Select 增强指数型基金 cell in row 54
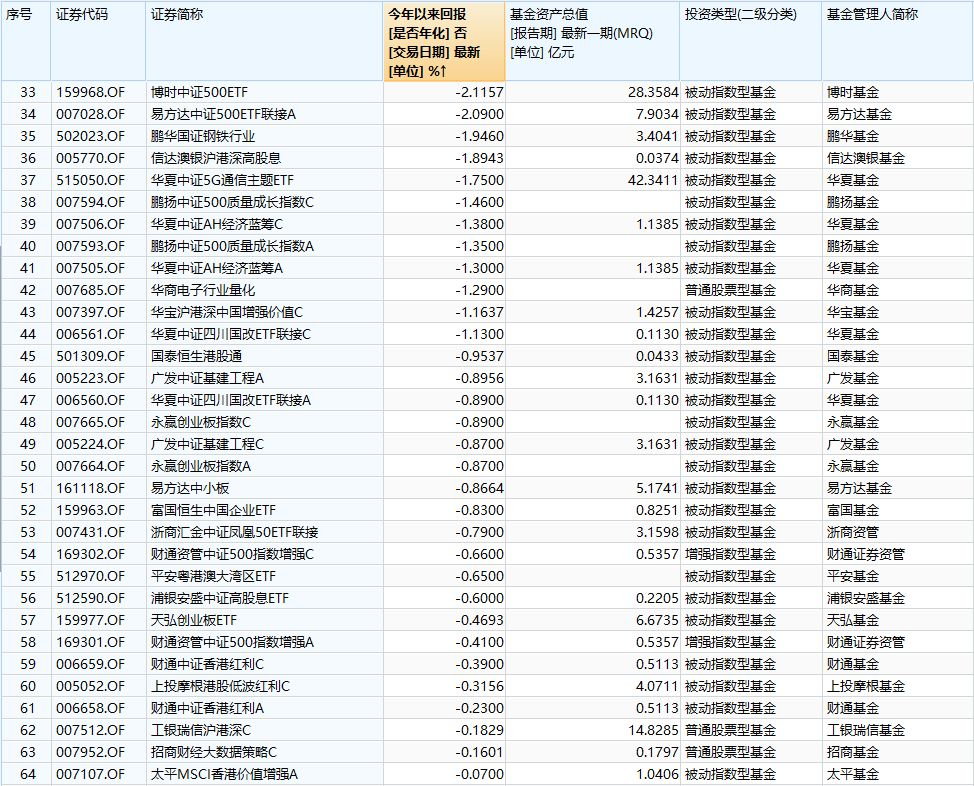The height and width of the screenshot is (786, 974). pos(751,554)
